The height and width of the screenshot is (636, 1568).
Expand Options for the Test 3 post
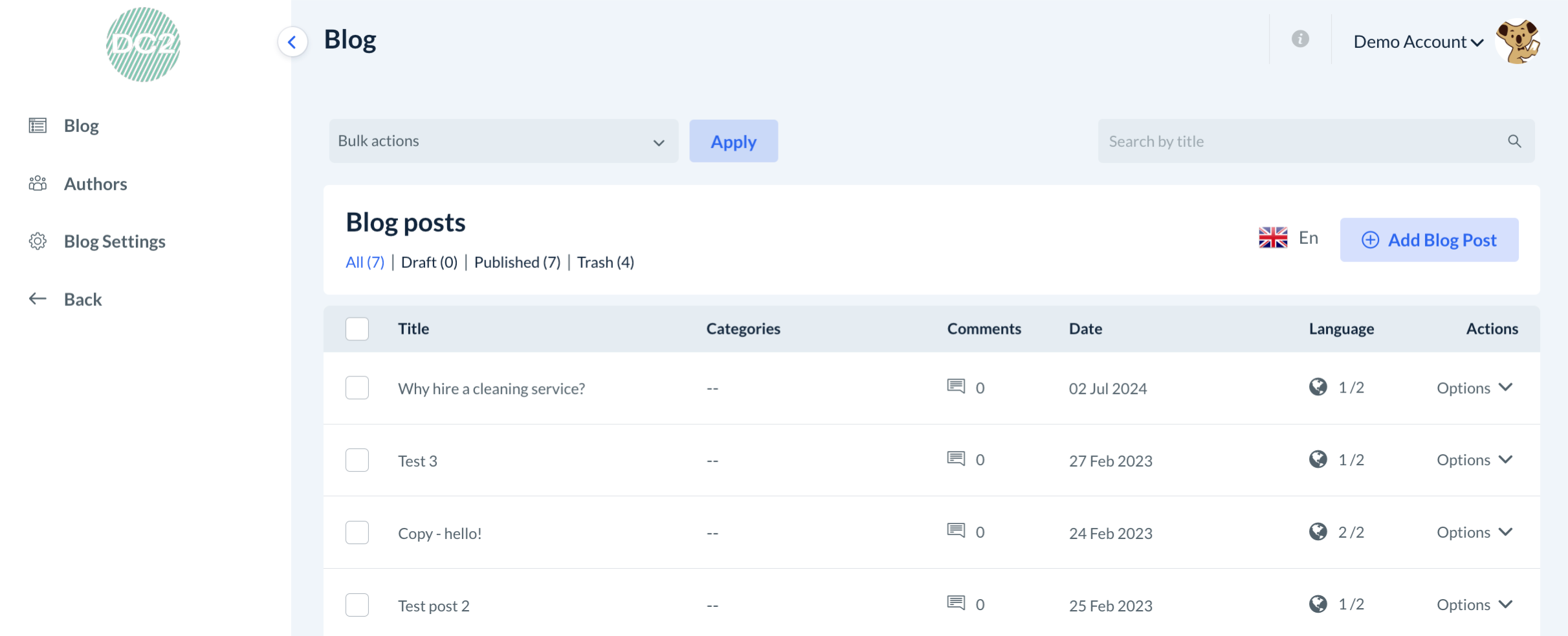tap(1474, 460)
